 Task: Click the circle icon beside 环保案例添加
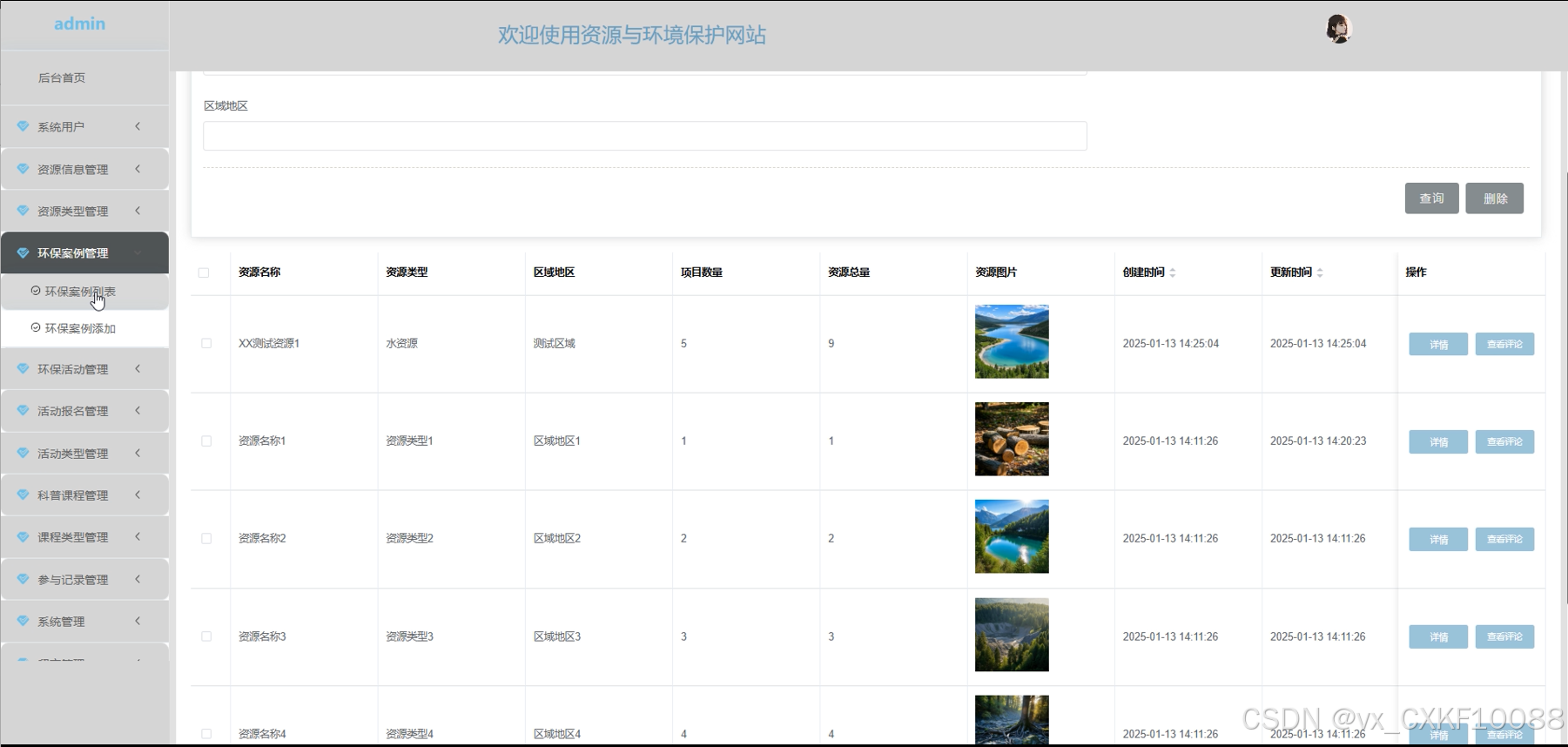36,327
